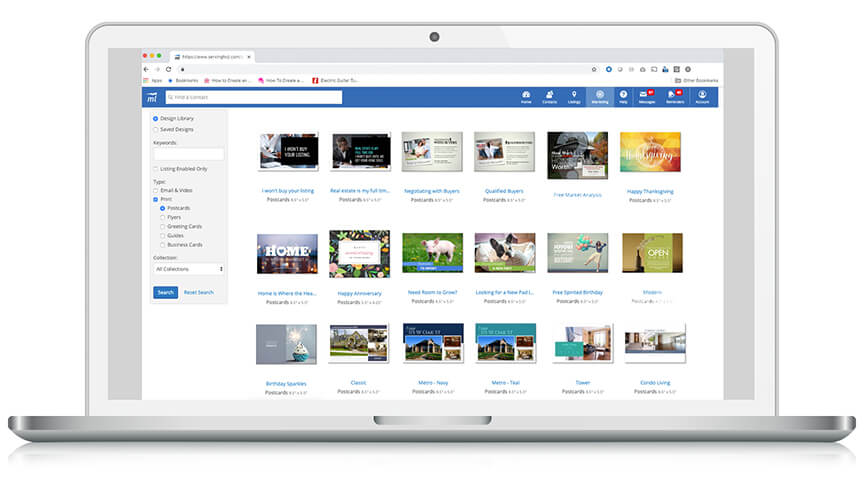
Task: Open the Classic listing thumbnail
Action: click(359, 343)
